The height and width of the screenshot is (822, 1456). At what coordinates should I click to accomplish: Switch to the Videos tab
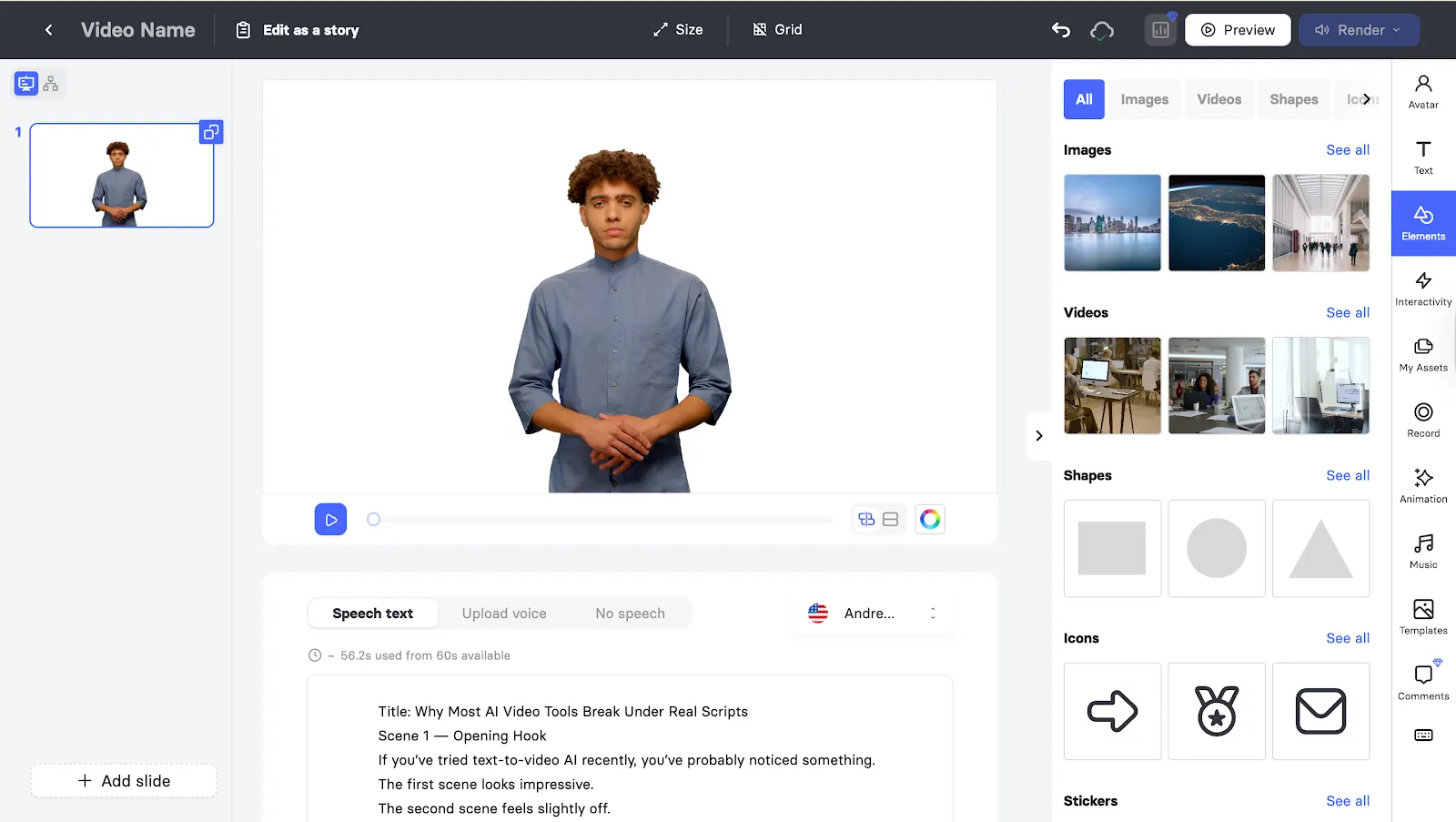1218,99
